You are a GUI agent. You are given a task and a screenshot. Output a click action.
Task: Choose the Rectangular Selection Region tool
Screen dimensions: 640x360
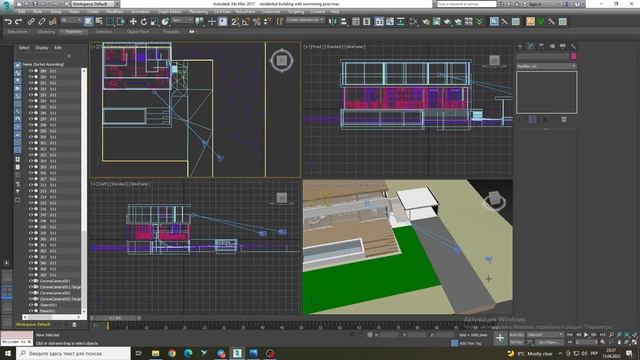pyautogui.click(x=110, y=22)
